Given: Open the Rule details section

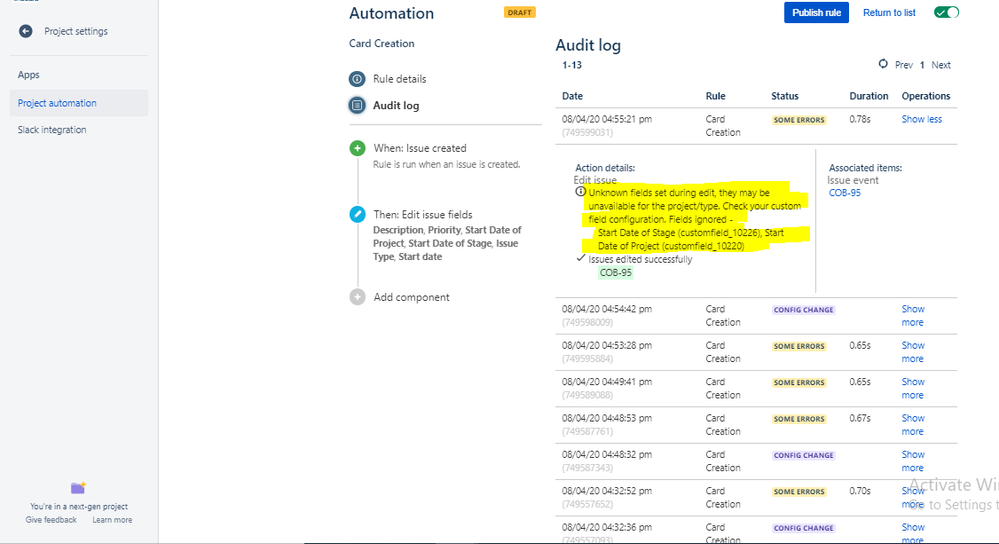Looking at the screenshot, I should coord(399,79).
